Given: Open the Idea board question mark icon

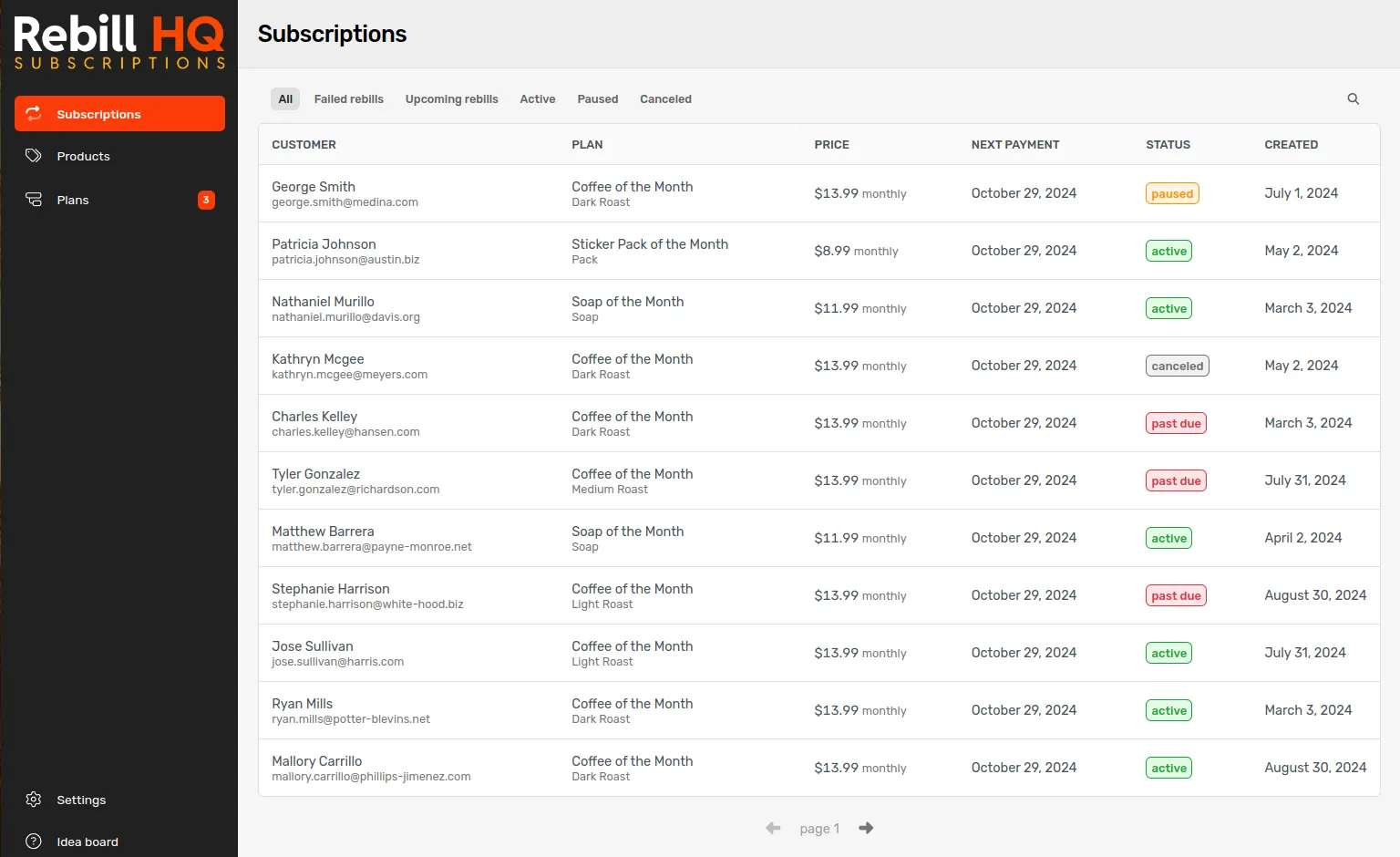Looking at the screenshot, I should tap(34, 841).
